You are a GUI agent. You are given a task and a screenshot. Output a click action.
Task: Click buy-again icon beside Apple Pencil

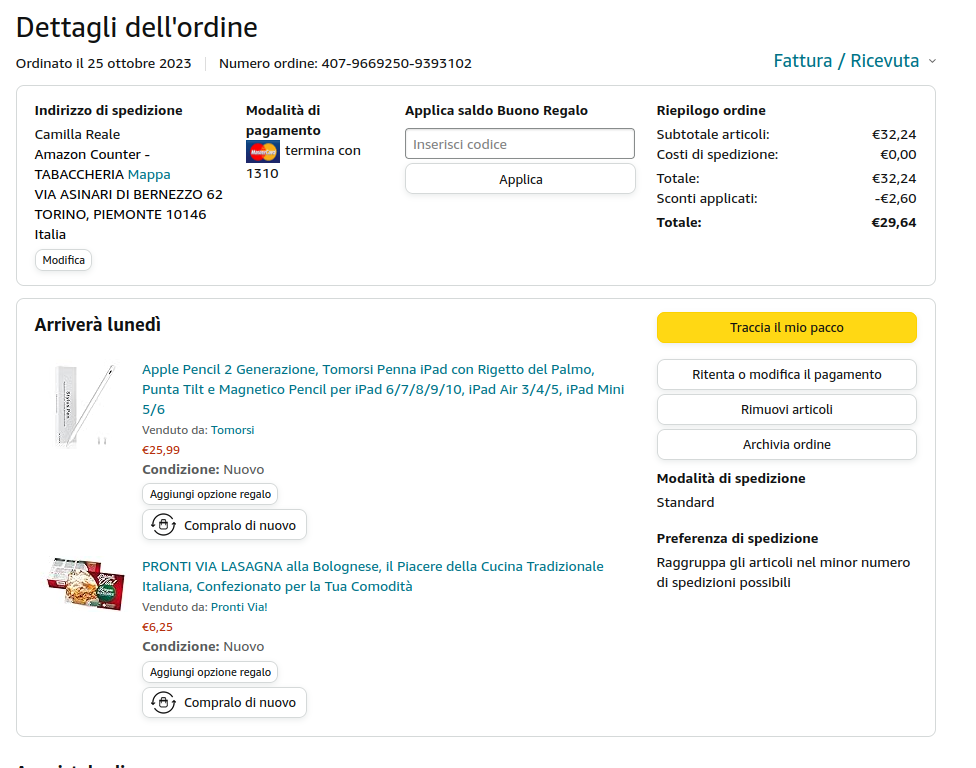163,525
